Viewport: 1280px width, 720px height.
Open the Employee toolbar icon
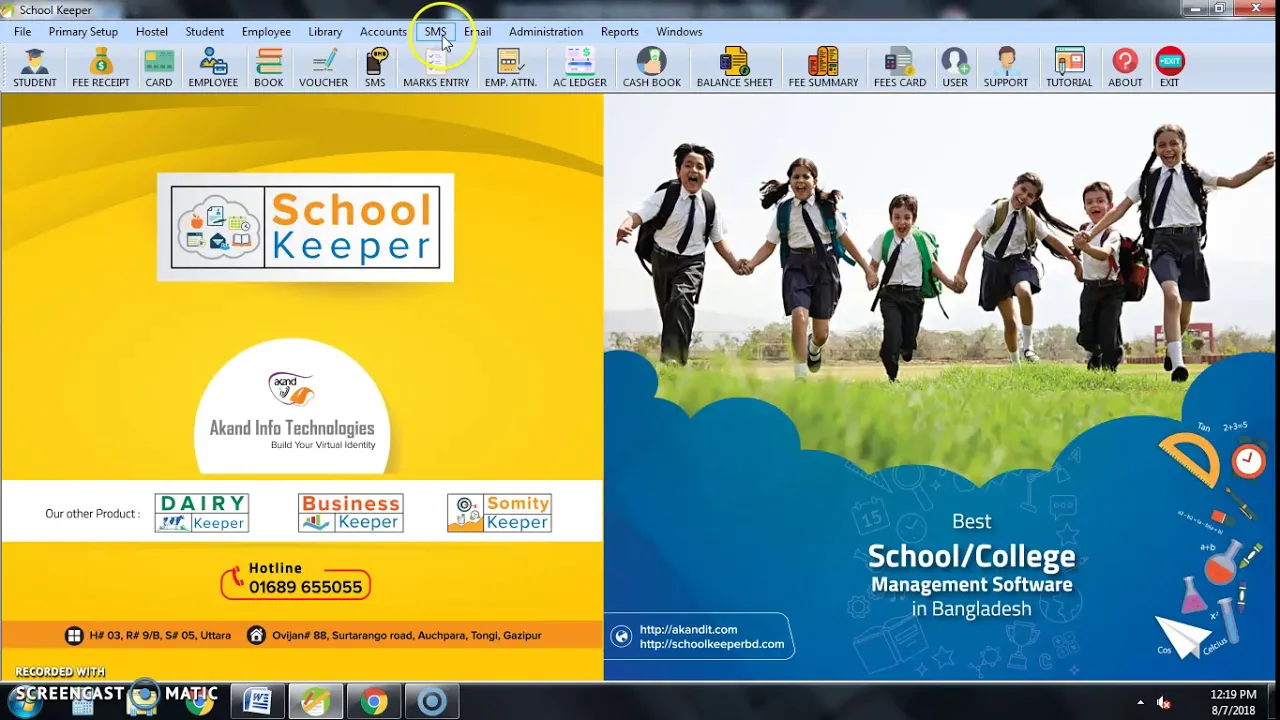213,68
